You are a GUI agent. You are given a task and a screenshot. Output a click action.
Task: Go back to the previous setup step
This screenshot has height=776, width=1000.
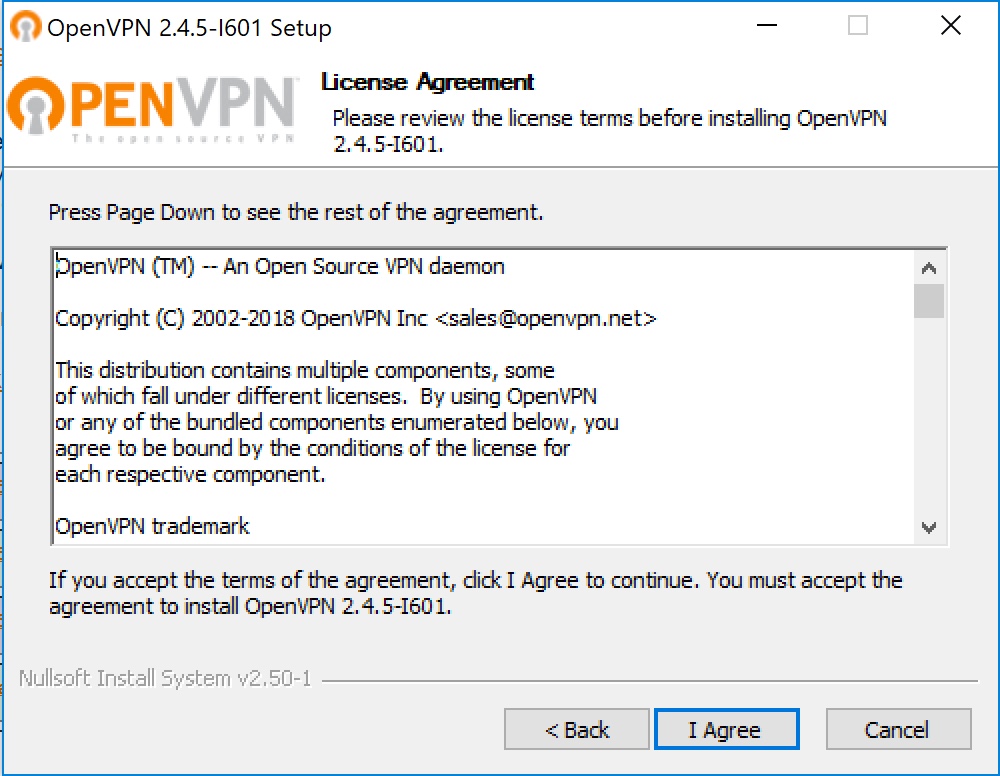pos(576,729)
